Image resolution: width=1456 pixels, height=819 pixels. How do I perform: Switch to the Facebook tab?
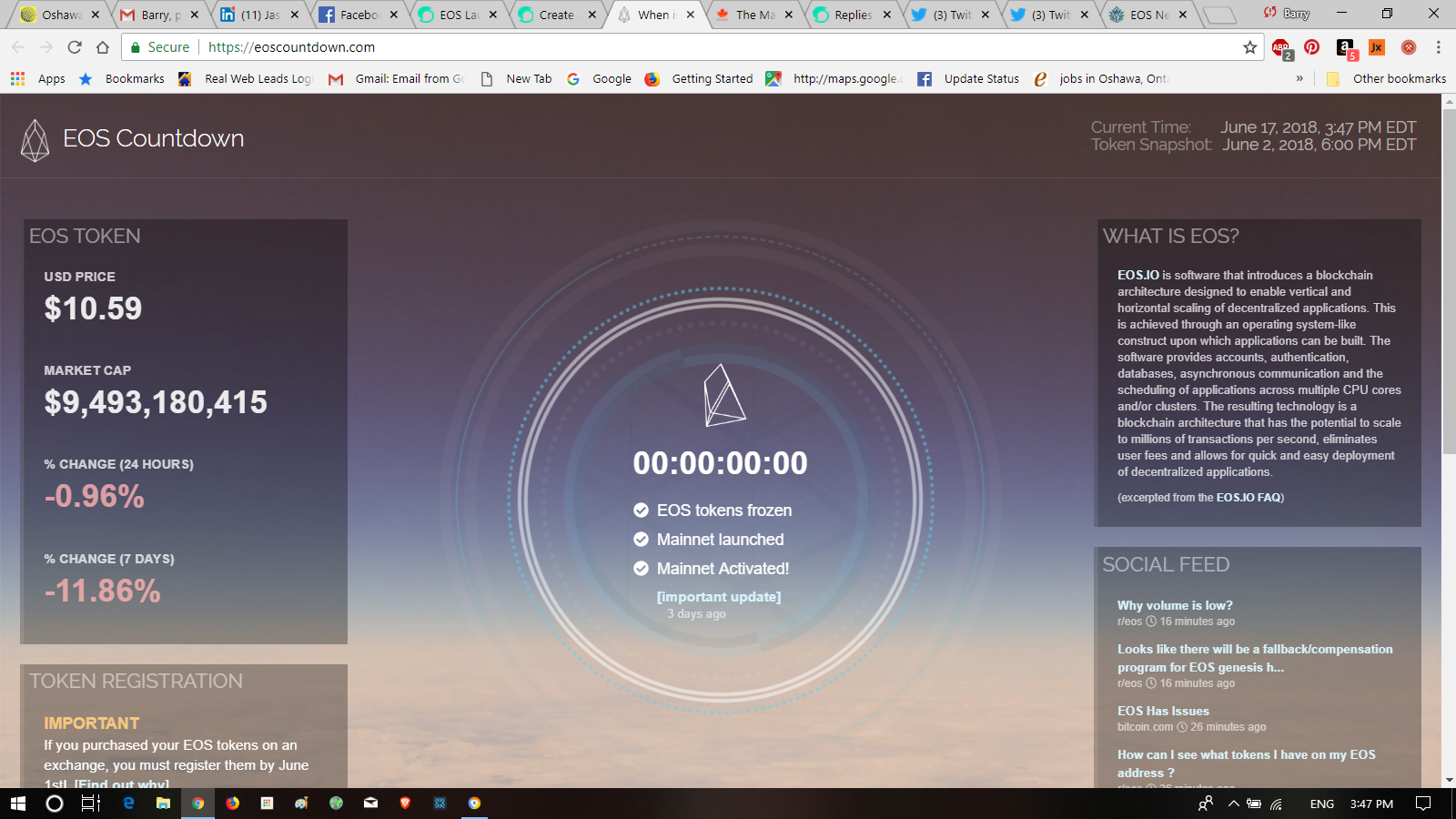[358, 15]
